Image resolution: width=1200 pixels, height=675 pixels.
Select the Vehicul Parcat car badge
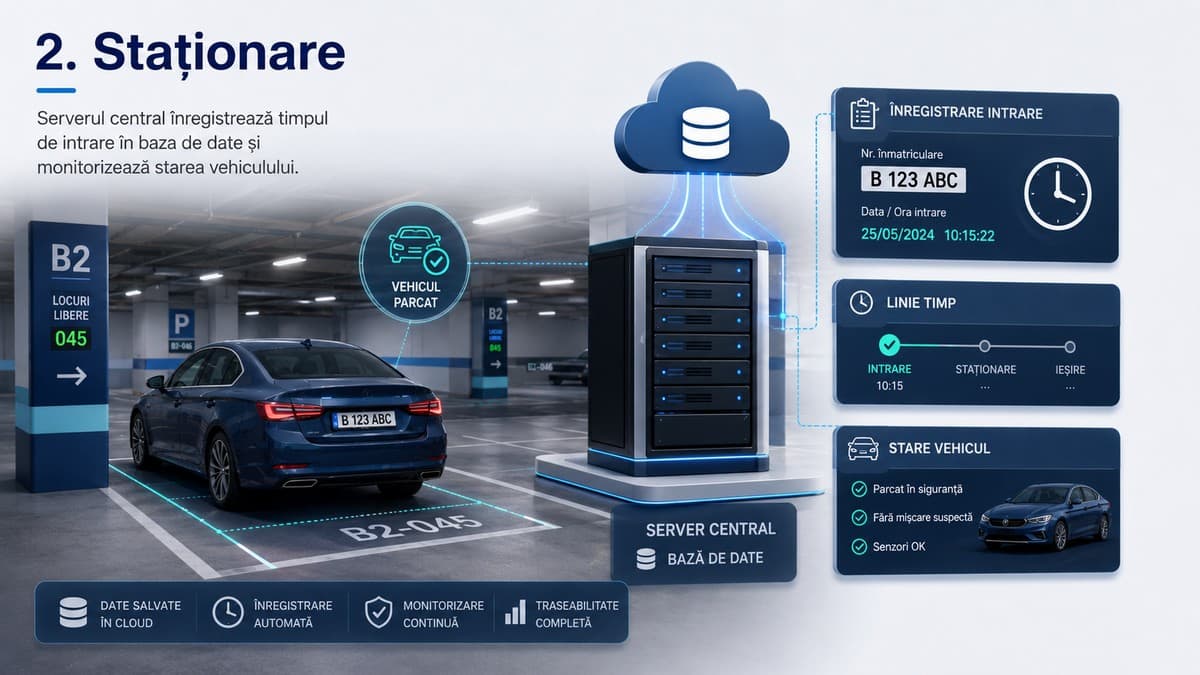click(x=416, y=261)
